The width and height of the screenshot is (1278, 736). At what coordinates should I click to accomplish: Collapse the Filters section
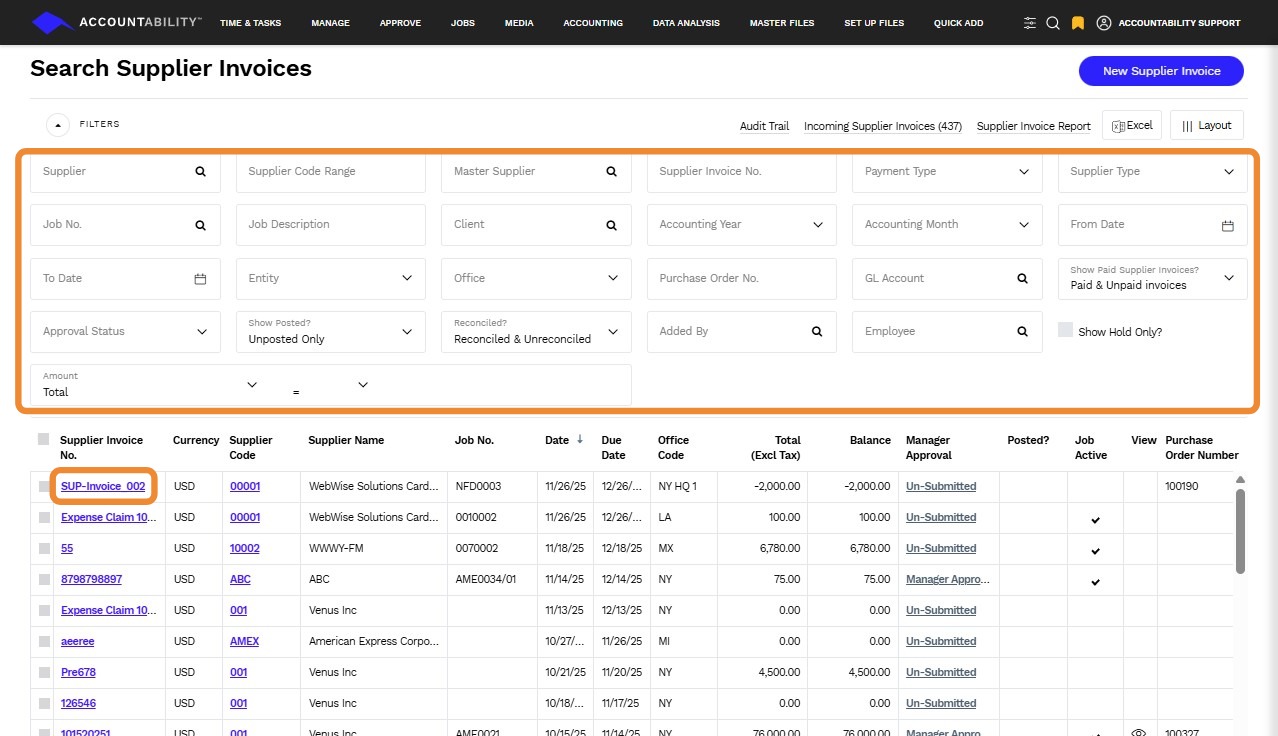(58, 125)
